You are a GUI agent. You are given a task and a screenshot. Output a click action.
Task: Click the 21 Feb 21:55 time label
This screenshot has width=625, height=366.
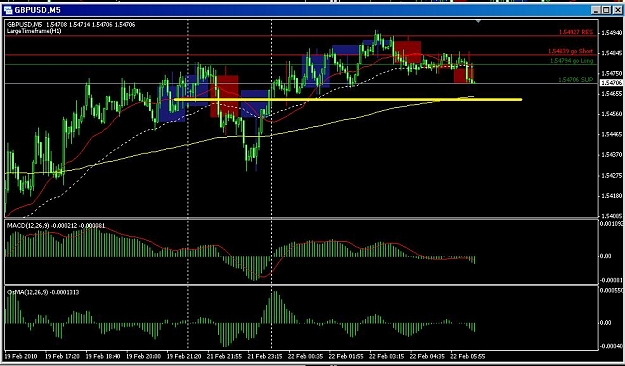tap(225, 356)
